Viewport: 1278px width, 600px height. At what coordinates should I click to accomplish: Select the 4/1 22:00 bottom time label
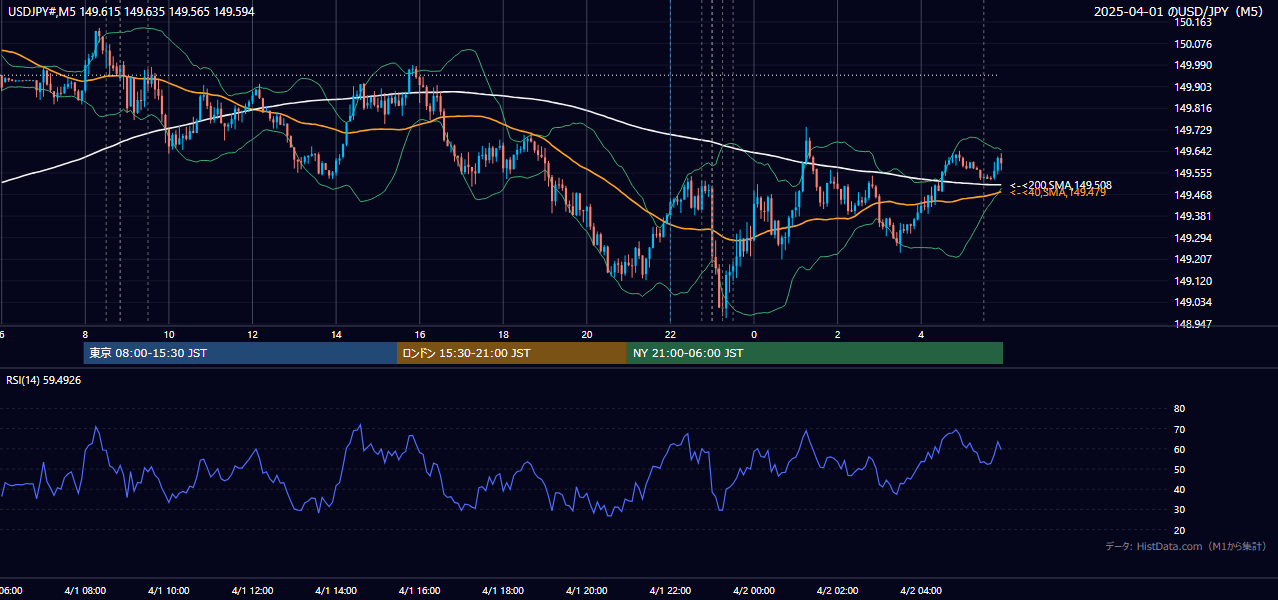coord(671,591)
